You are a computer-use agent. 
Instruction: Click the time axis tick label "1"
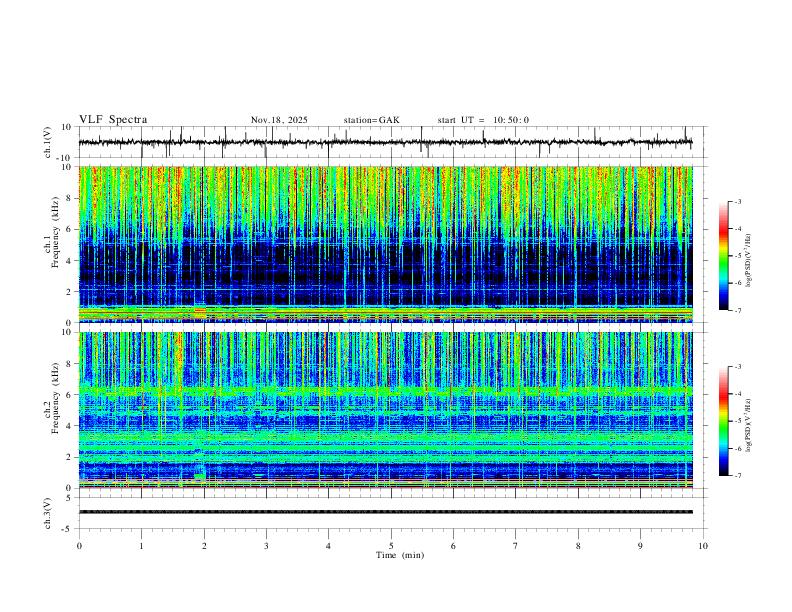[x=141, y=546]
